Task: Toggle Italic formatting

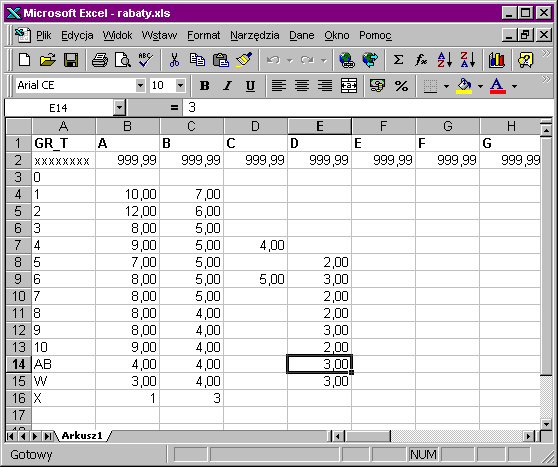Action: 227,86
